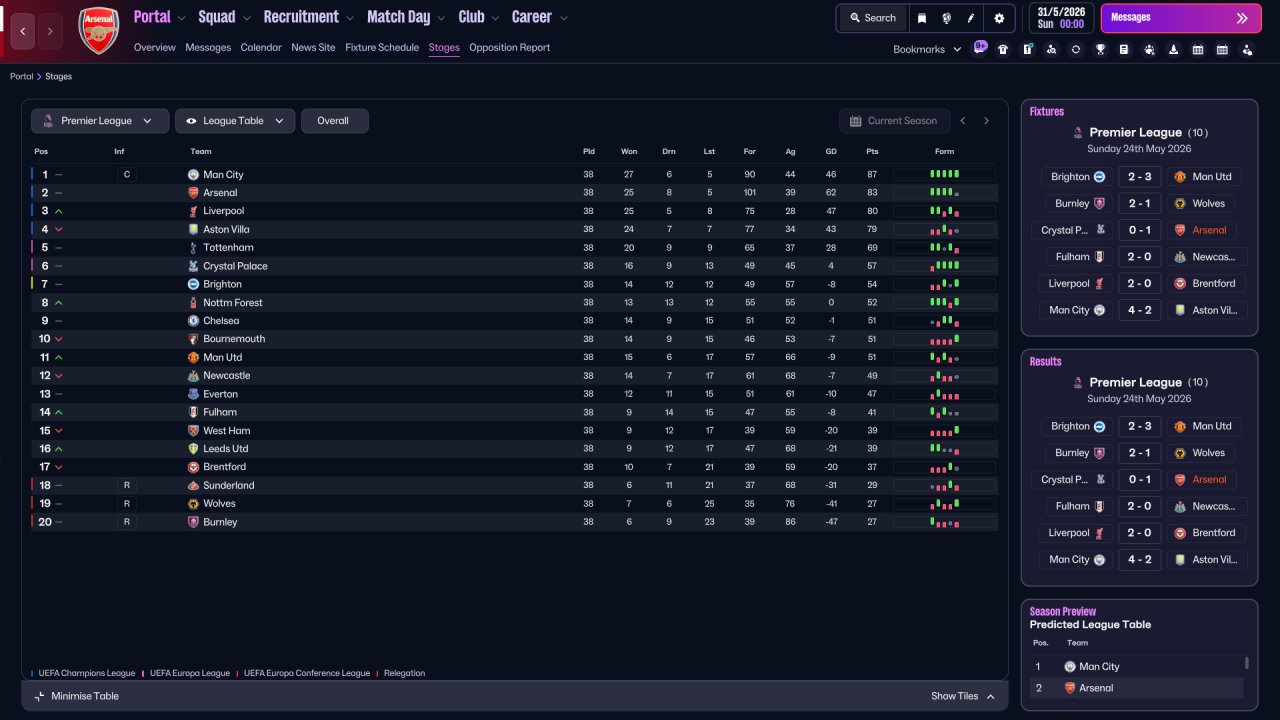Open the bookmark ribbon icon beside Search
1280x720 pixels.
921,18
